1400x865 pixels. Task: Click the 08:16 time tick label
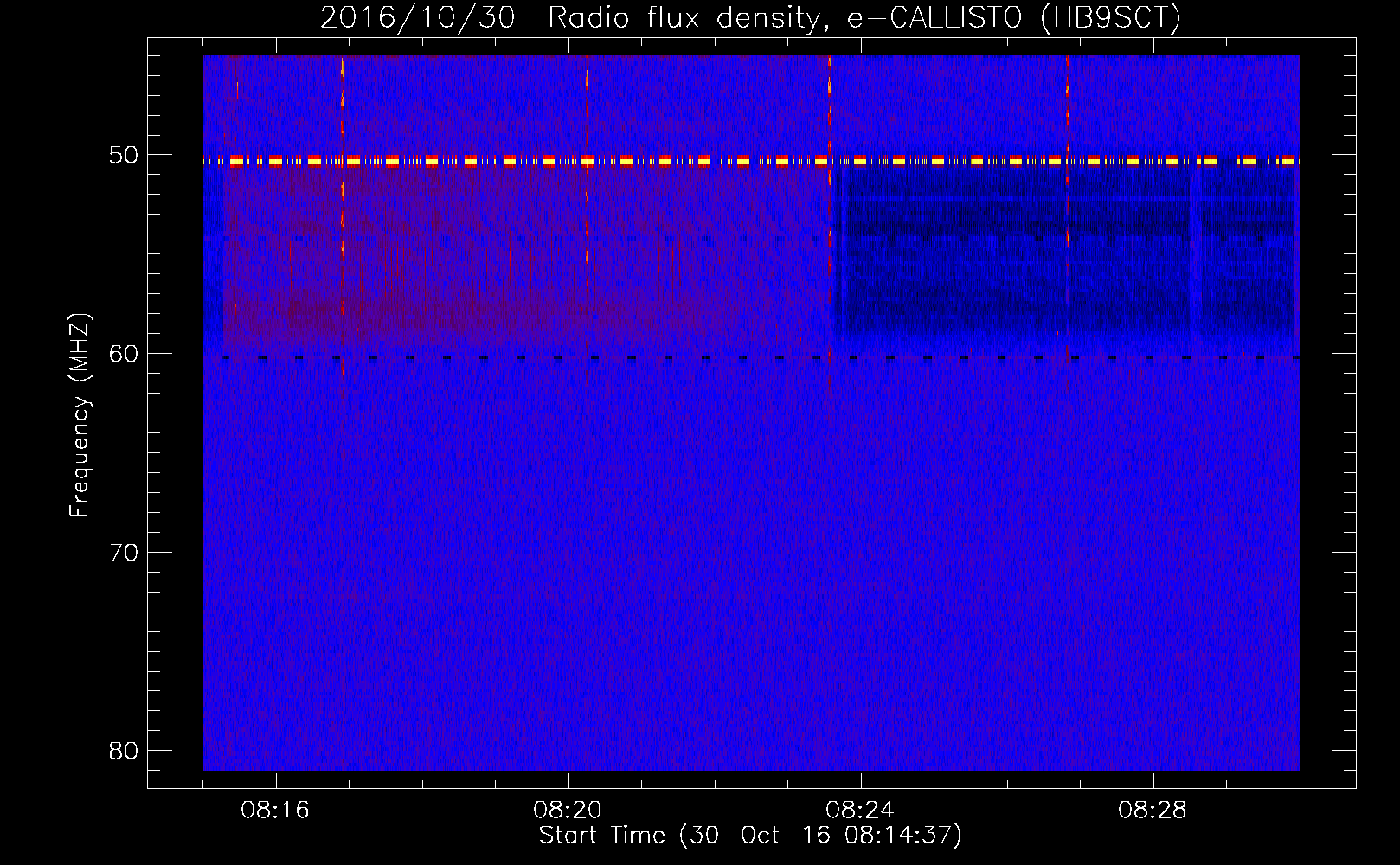275,811
